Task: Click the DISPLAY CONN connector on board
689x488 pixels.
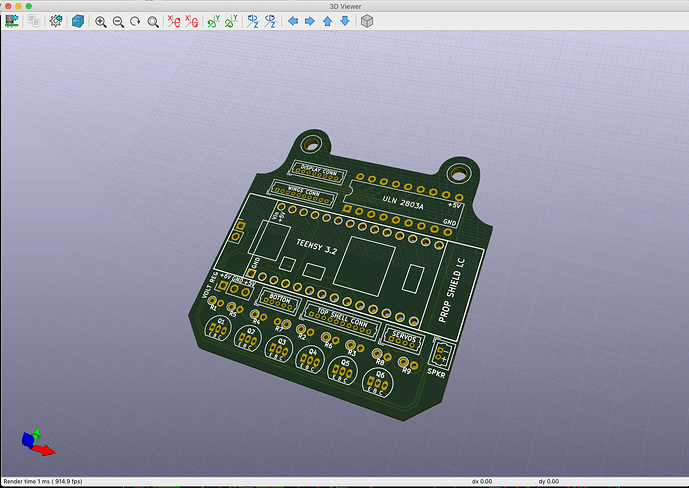Action: [319, 172]
